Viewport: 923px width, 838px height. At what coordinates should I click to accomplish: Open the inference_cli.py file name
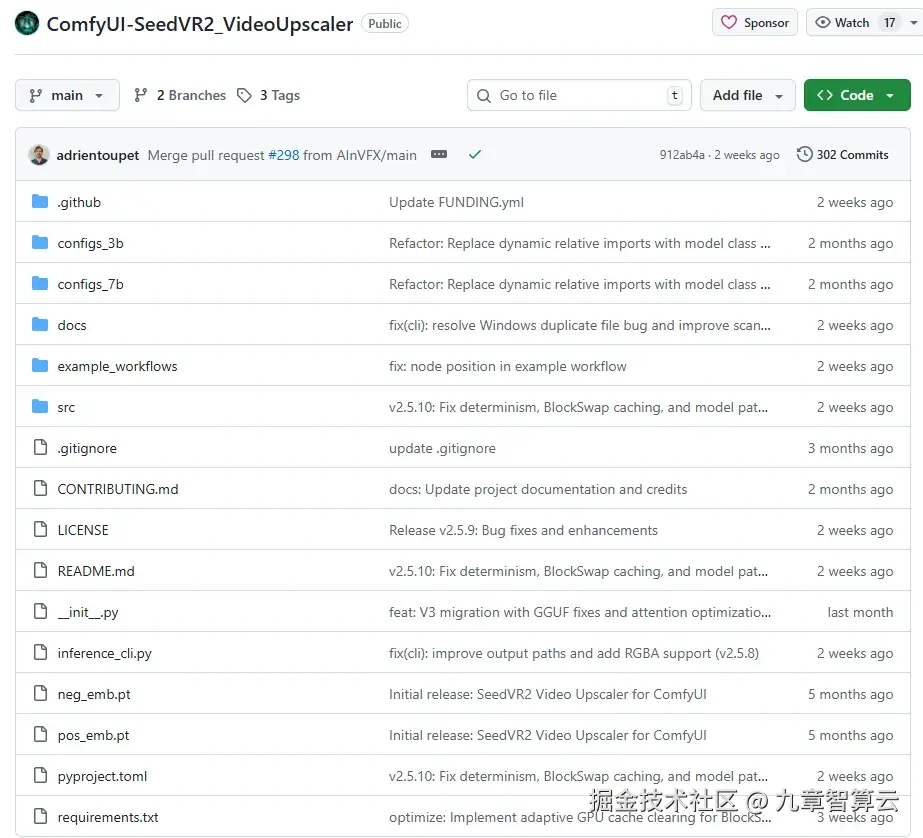(x=104, y=654)
